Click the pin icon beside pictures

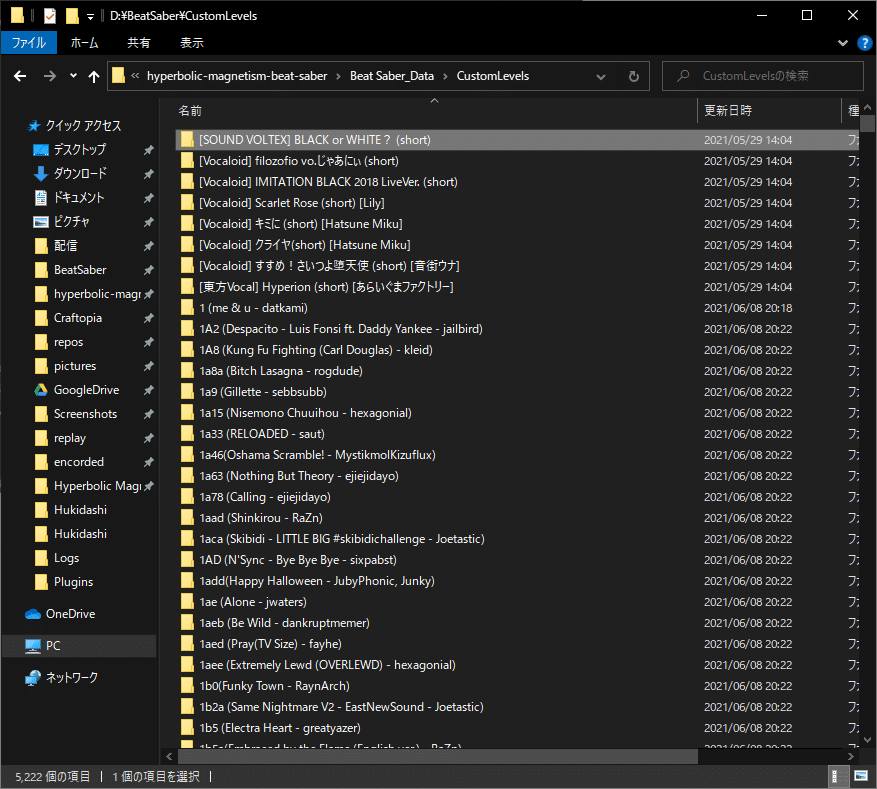tap(148, 366)
